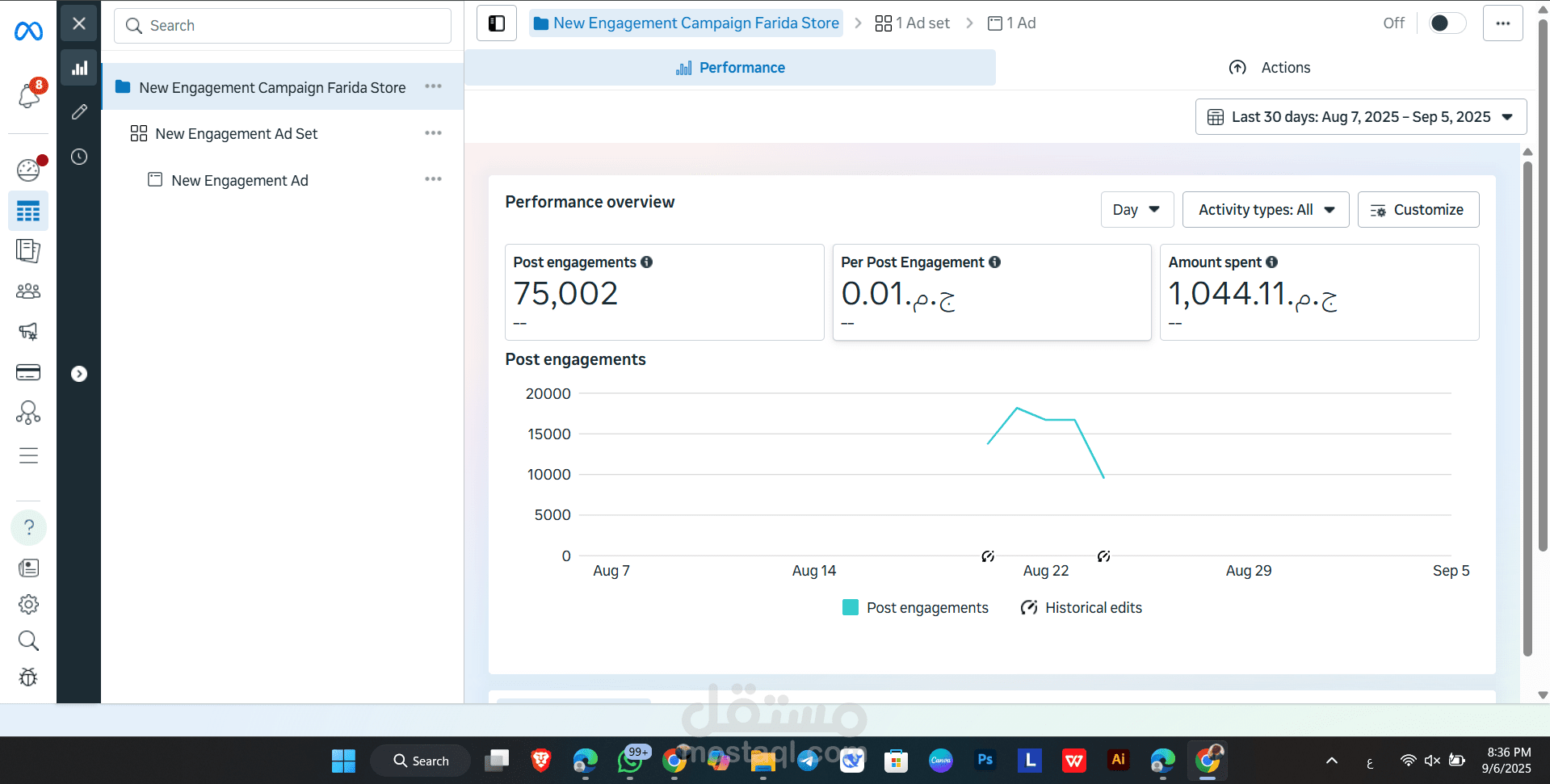This screenshot has width=1550, height=784.
Task: Select the New Engagement Ad Set item
Action: (x=236, y=134)
